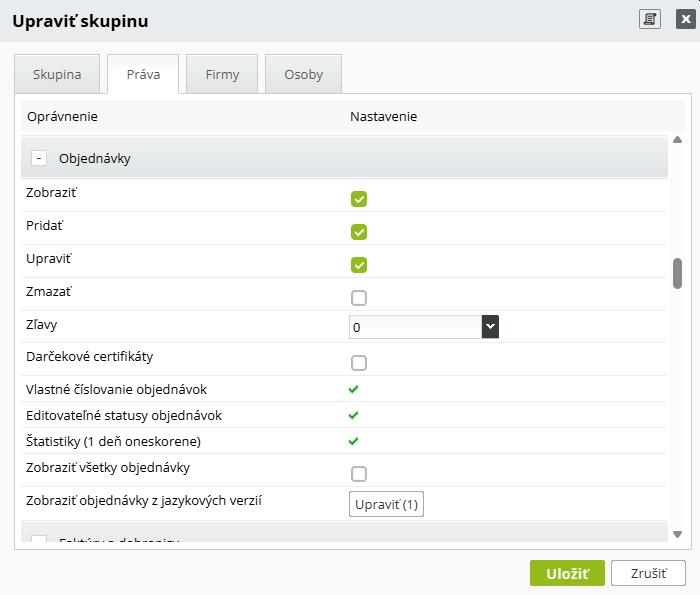Collapse the Objednávky section
The height and width of the screenshot is (595, 700).
tap(39, 158)
